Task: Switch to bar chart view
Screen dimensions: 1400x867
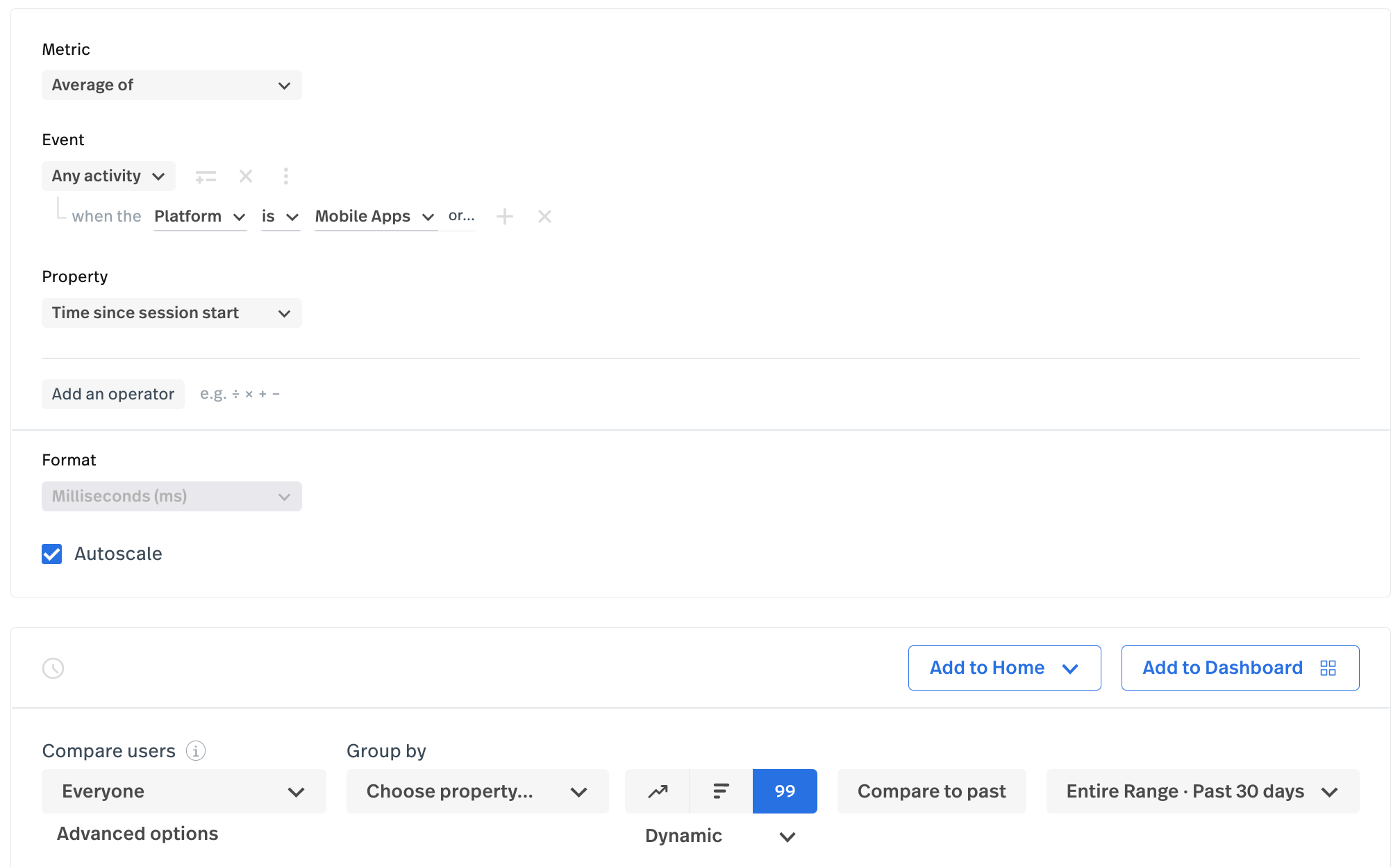Action: tap(721, 791)
